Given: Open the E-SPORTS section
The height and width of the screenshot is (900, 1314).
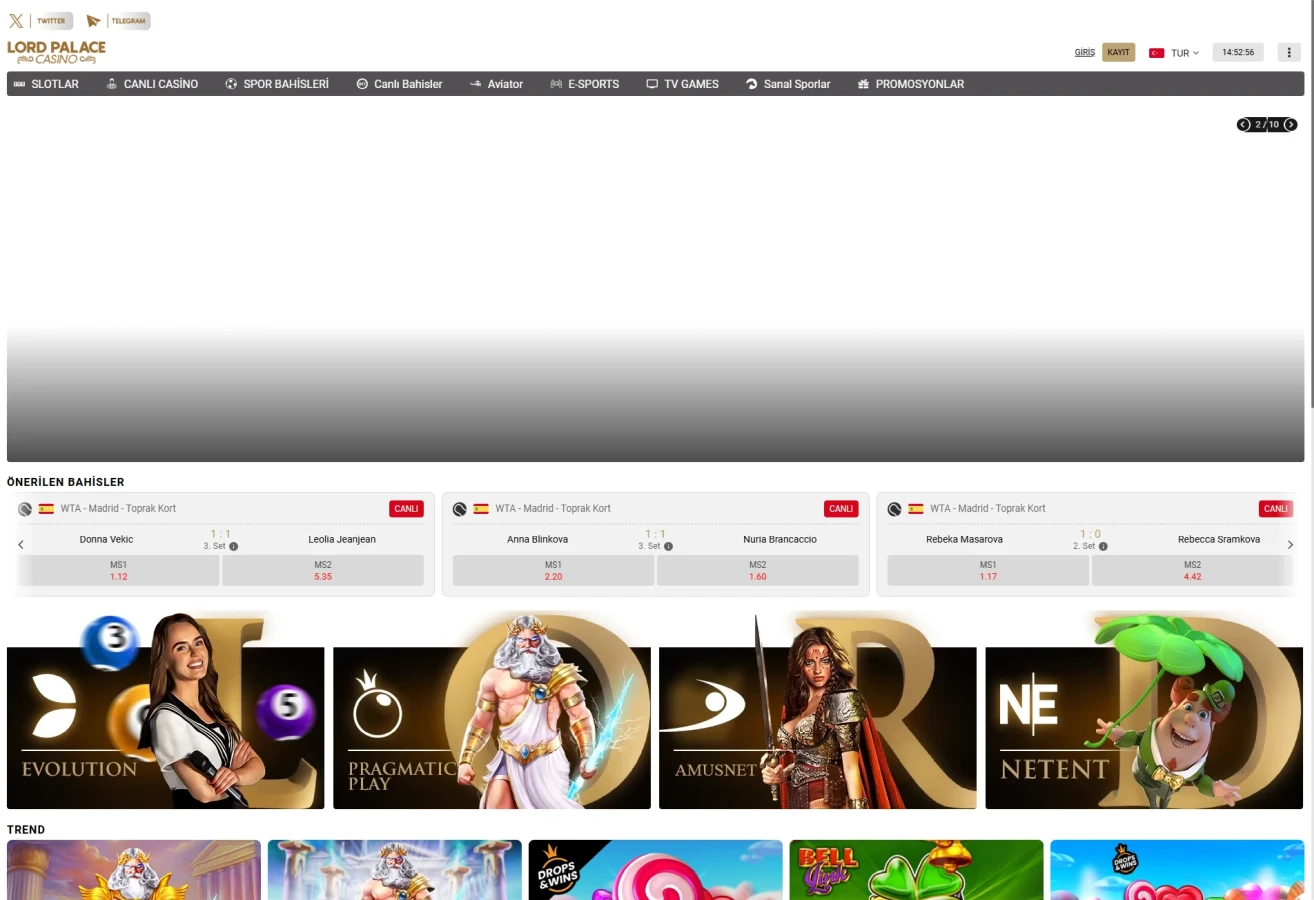Looking at the screenshot, I should [x=584, y=84].
